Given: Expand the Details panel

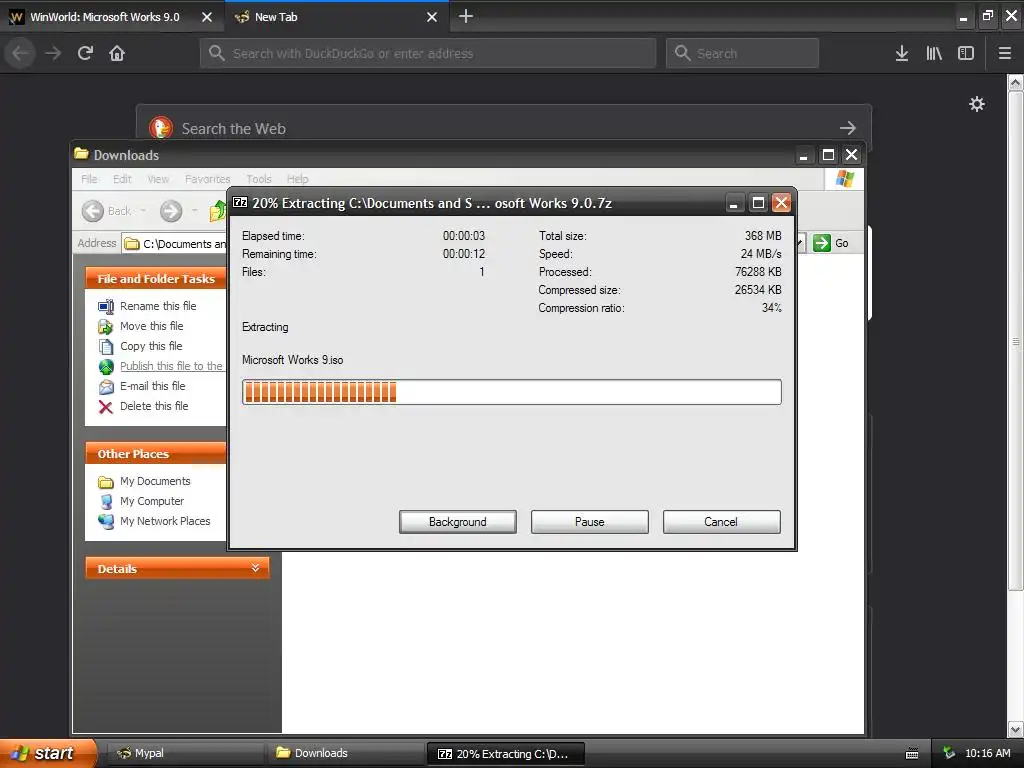Looking at the screenshot, I should (x=177, y=568).
